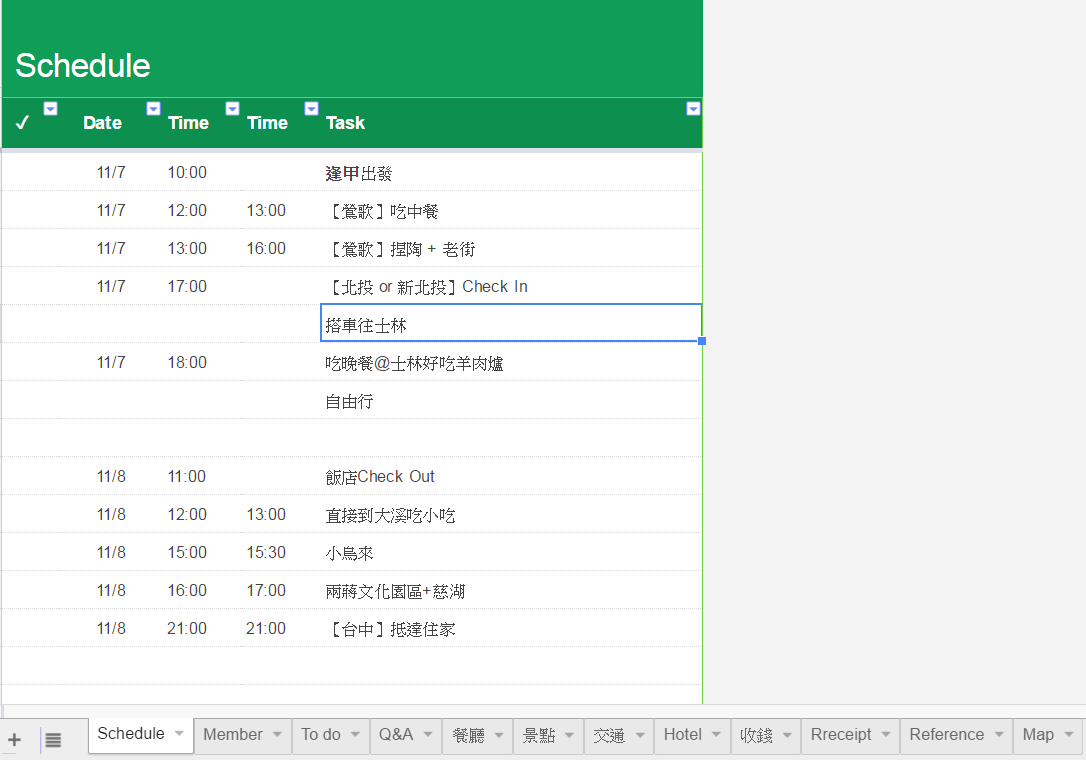1086x760 pixels.
Task: Open 餐廳 tab dropdown arrow
Action: [499, 735]
